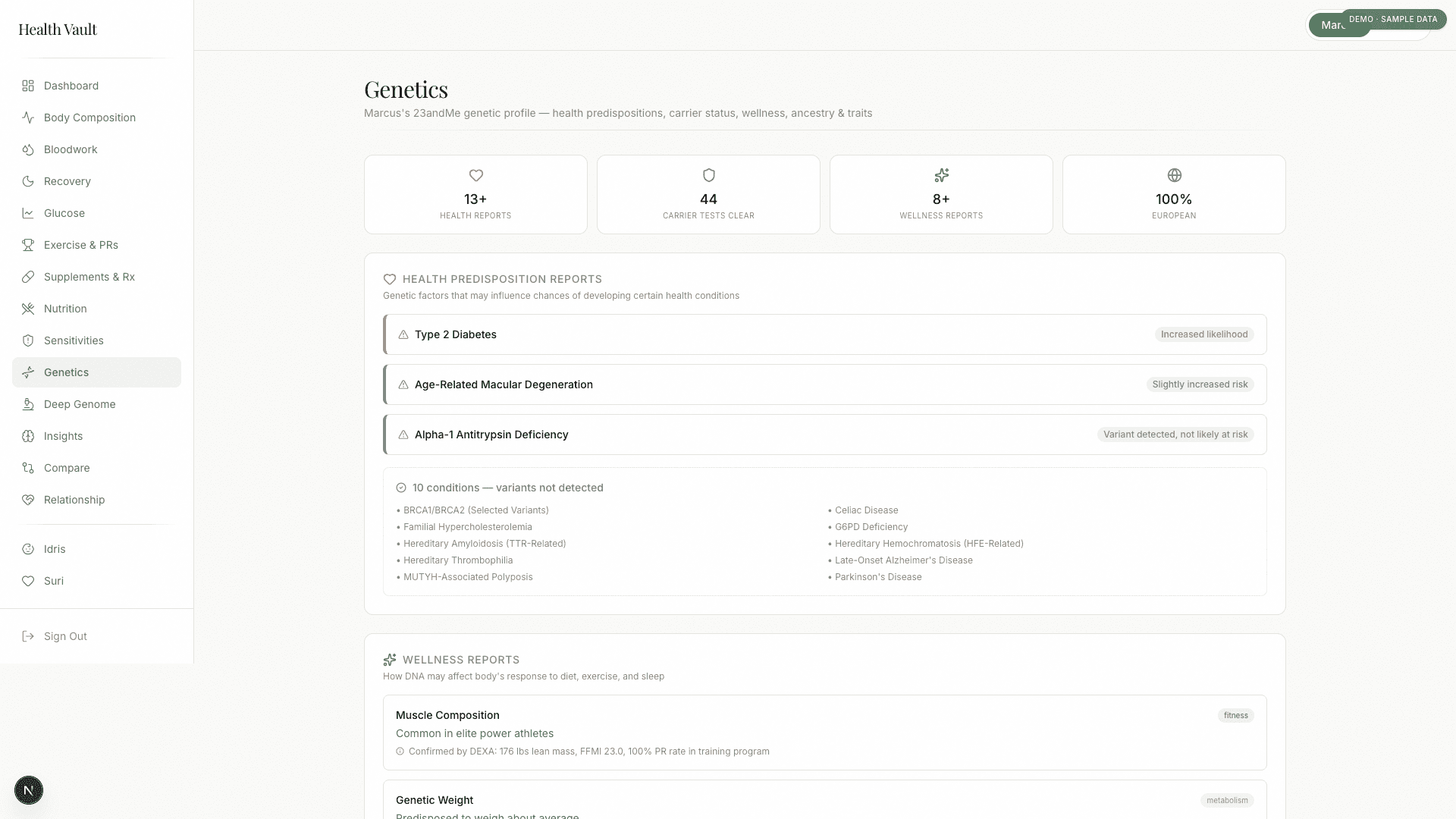Go to Body Composition section
The height and width of the screenshot is (819, 1456).
(96, 118)
